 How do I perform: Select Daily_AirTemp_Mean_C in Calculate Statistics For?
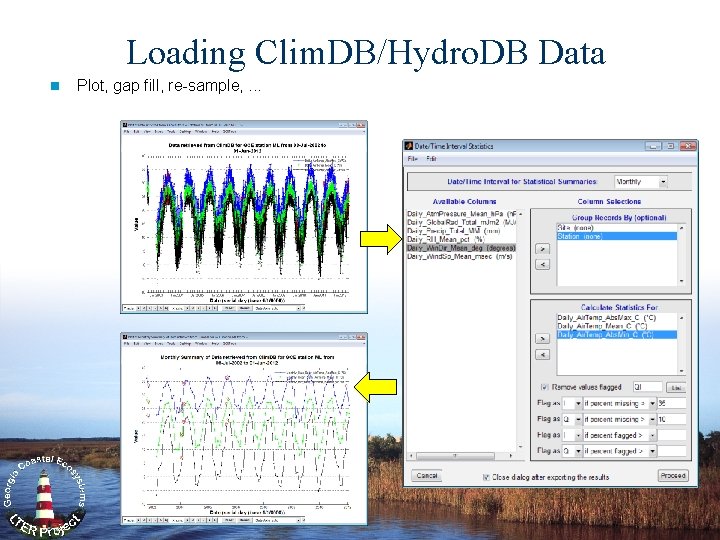(x=617, y=326)
